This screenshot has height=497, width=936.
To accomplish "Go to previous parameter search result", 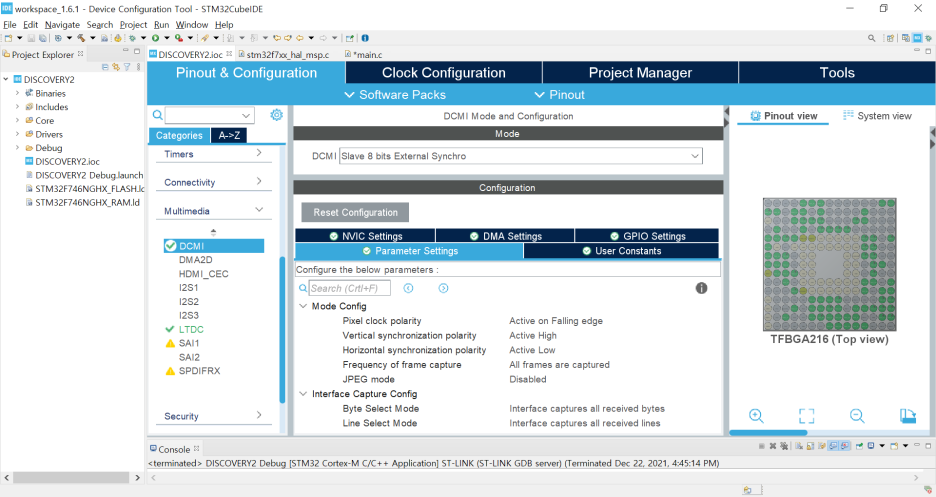I will click(x=408, y=288).
